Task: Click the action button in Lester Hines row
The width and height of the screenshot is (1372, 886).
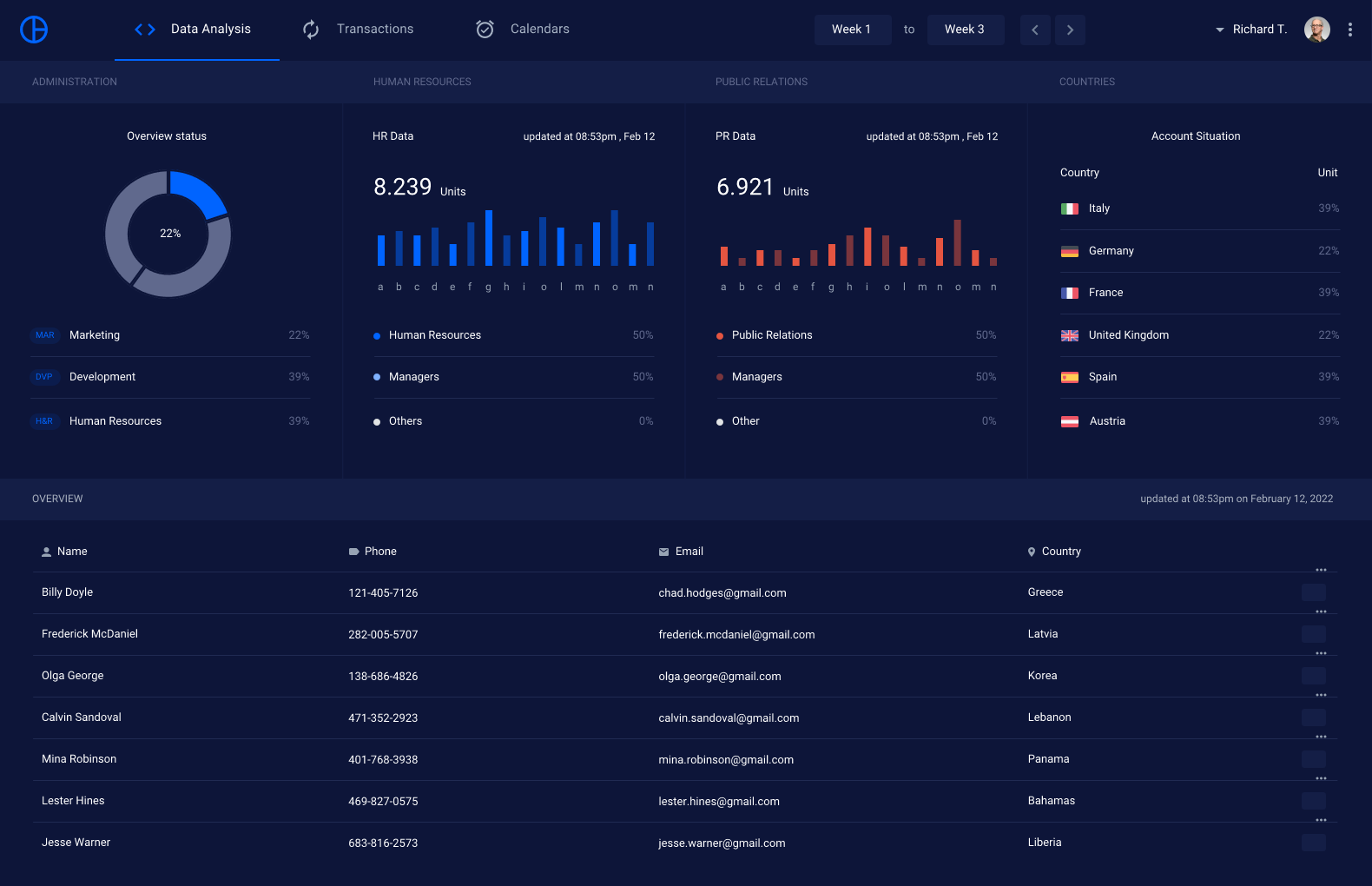Action: click(1314, 801)
